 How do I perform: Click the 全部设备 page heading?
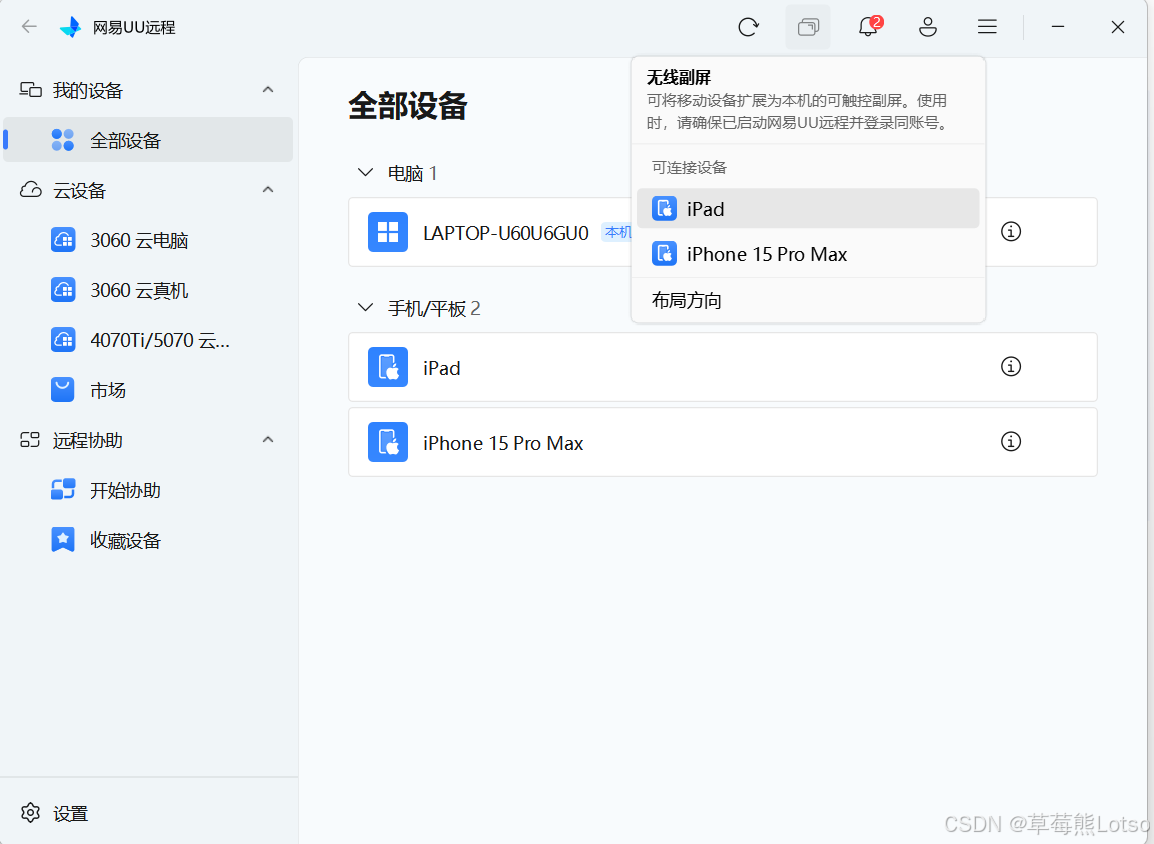click(x=408, y=106)
